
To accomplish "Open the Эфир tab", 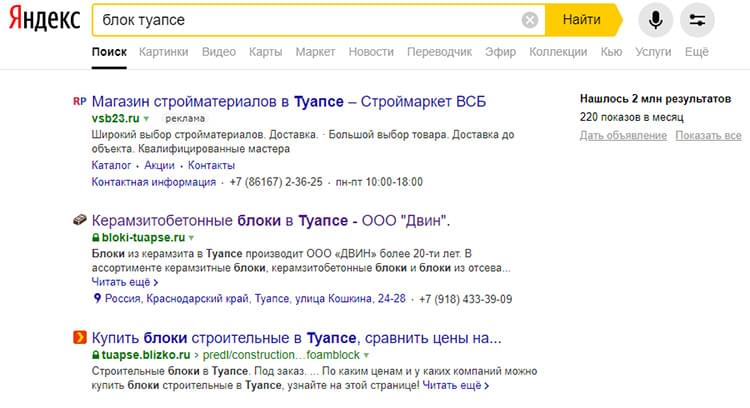I will (500, 52).
